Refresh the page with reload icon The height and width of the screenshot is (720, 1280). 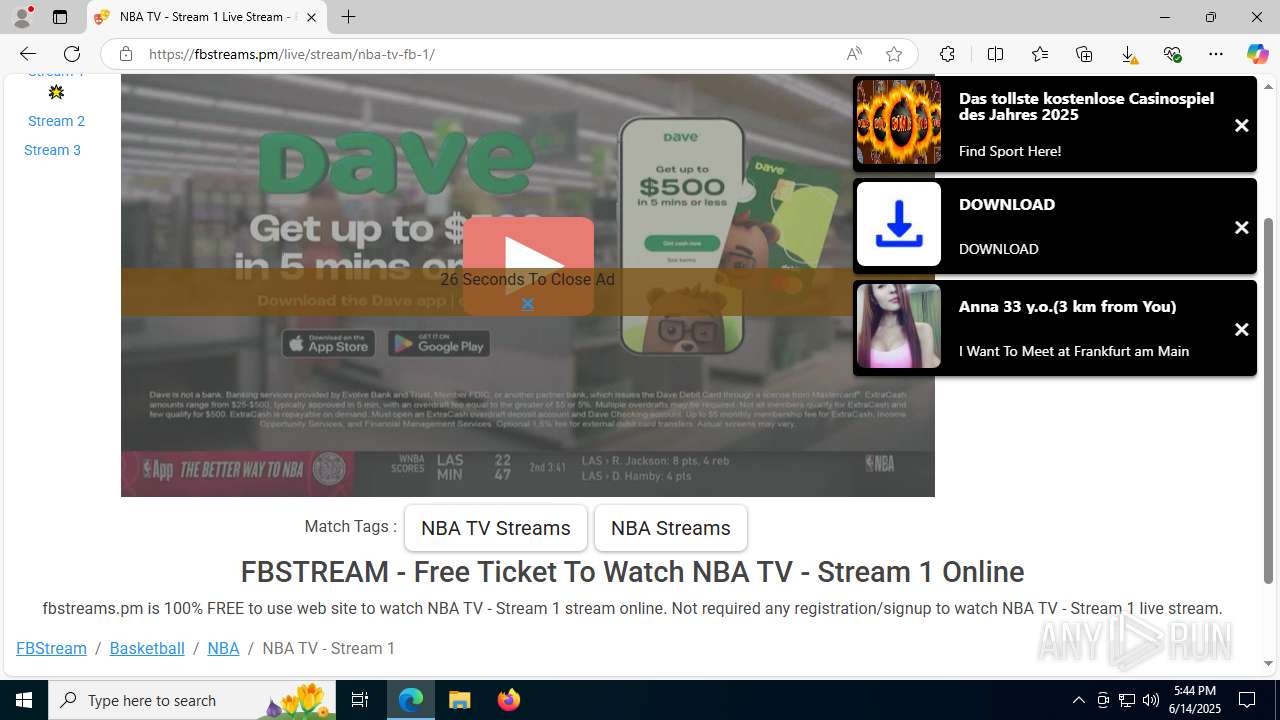pyautogui.click(x=72, y=54)
